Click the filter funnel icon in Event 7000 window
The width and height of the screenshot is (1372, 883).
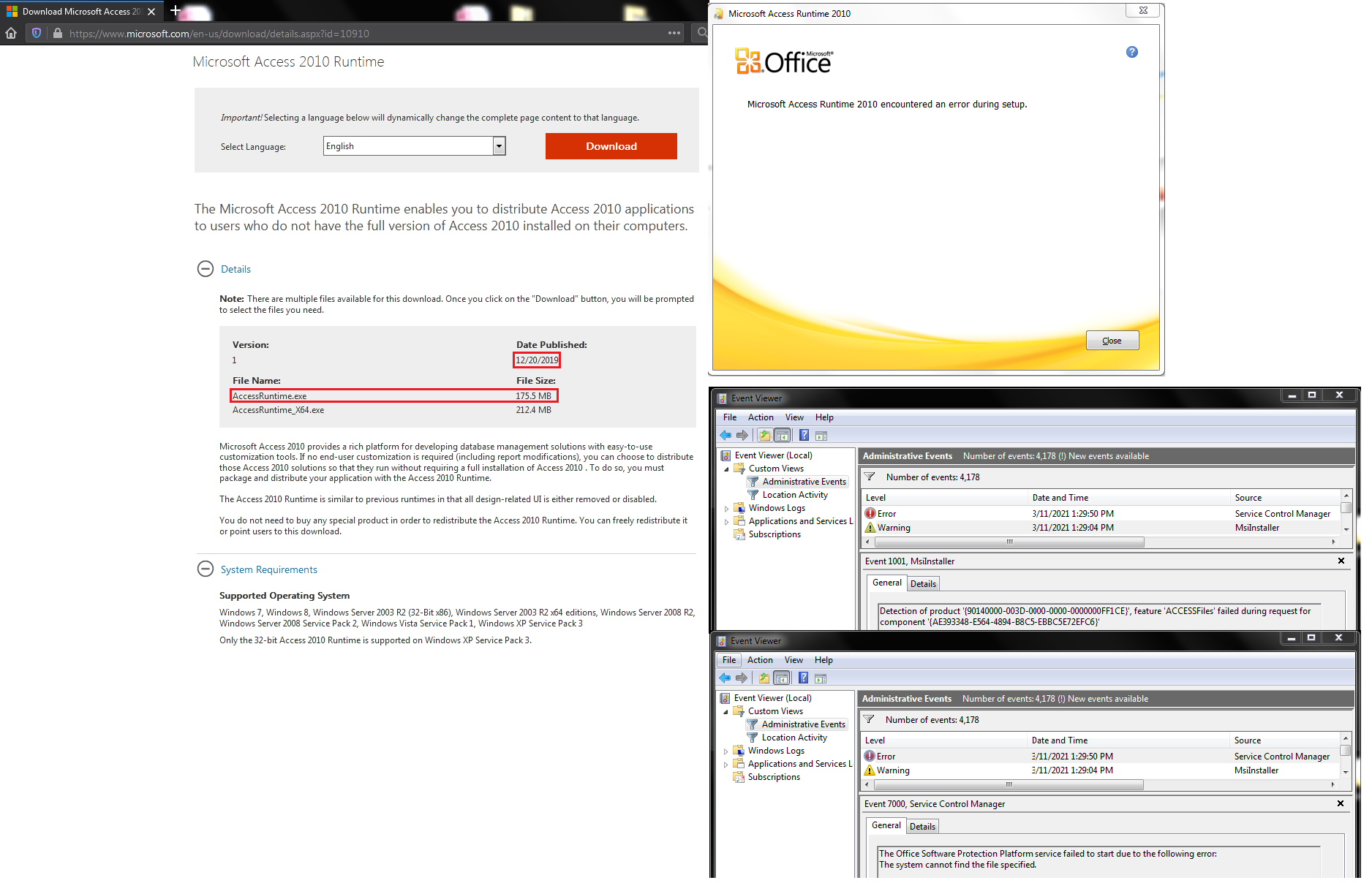pos(869,720)
